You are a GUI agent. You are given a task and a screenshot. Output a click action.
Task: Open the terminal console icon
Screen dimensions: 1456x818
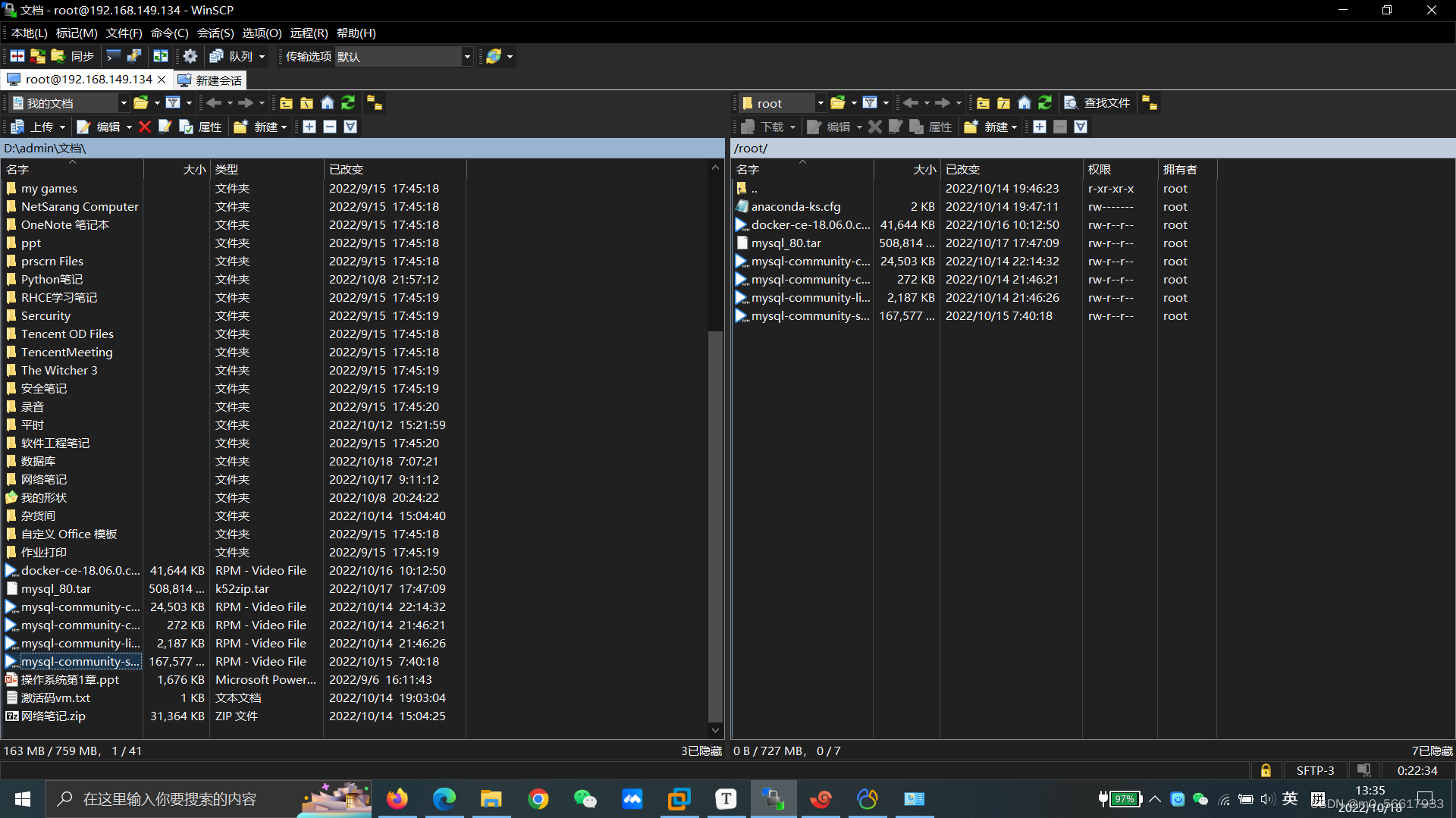pyautogui.click(x=114, y=56)
